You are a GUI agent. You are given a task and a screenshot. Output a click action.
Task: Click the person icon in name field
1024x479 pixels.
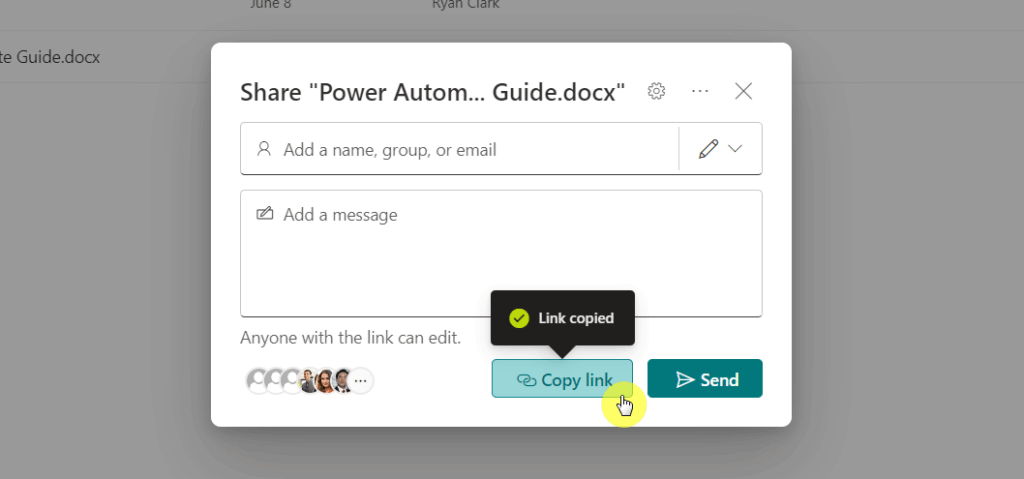click(x=264, y=149)
